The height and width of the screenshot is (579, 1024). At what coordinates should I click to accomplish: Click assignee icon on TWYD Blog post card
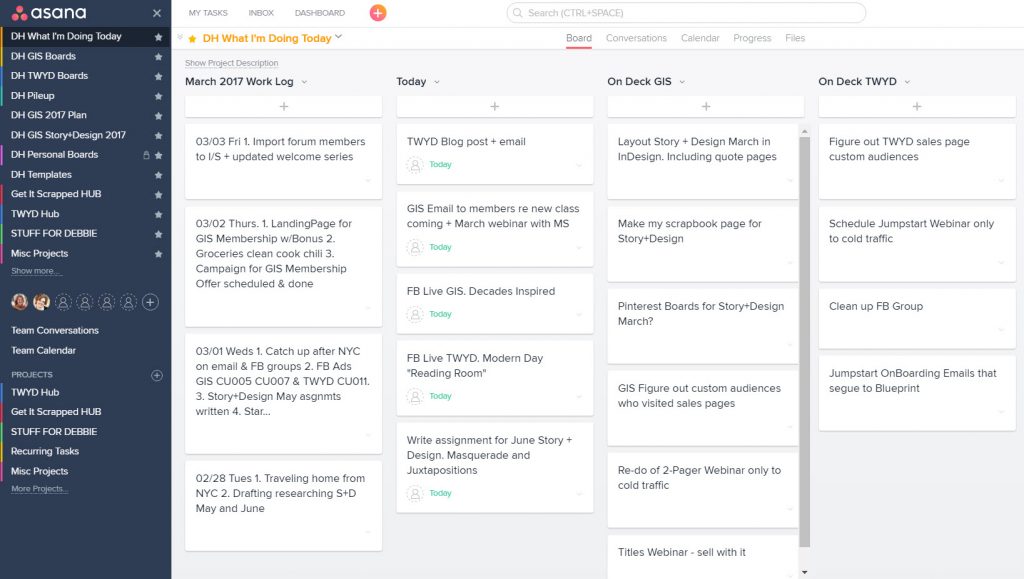pyautogui.click(x=415, y=164)
